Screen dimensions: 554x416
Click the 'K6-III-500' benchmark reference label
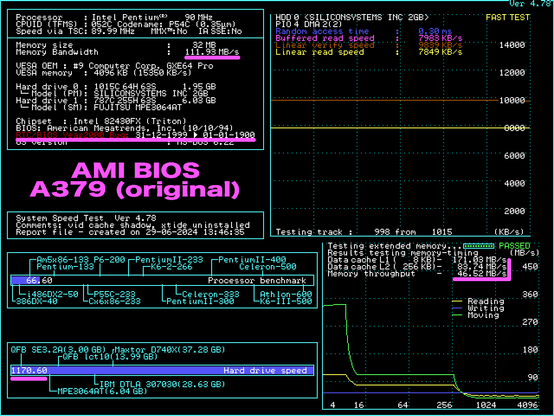(x=286, y=301)
